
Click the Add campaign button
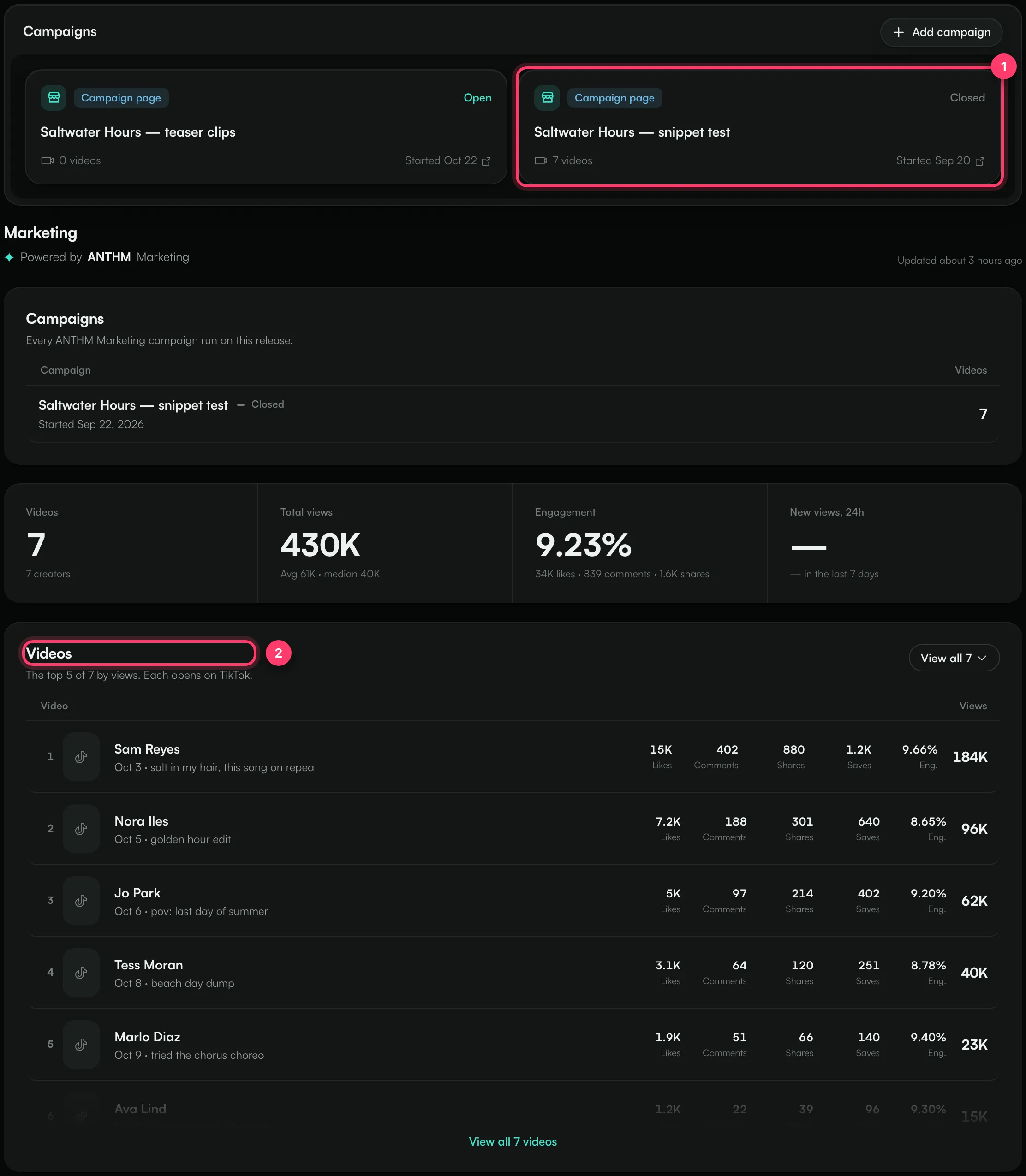click(941, 32)
